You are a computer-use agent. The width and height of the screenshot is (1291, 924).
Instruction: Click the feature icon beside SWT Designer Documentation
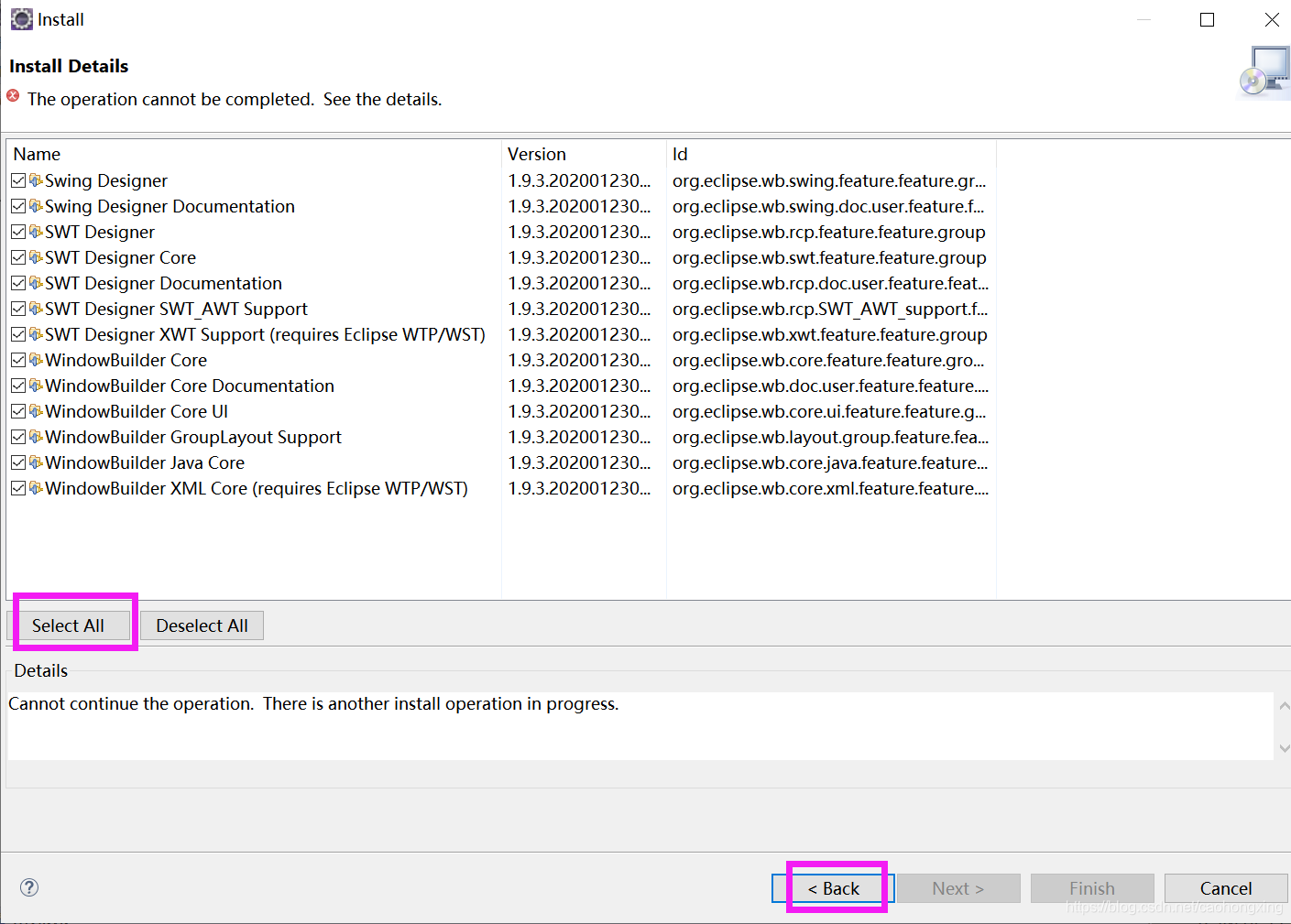(36, 283)
